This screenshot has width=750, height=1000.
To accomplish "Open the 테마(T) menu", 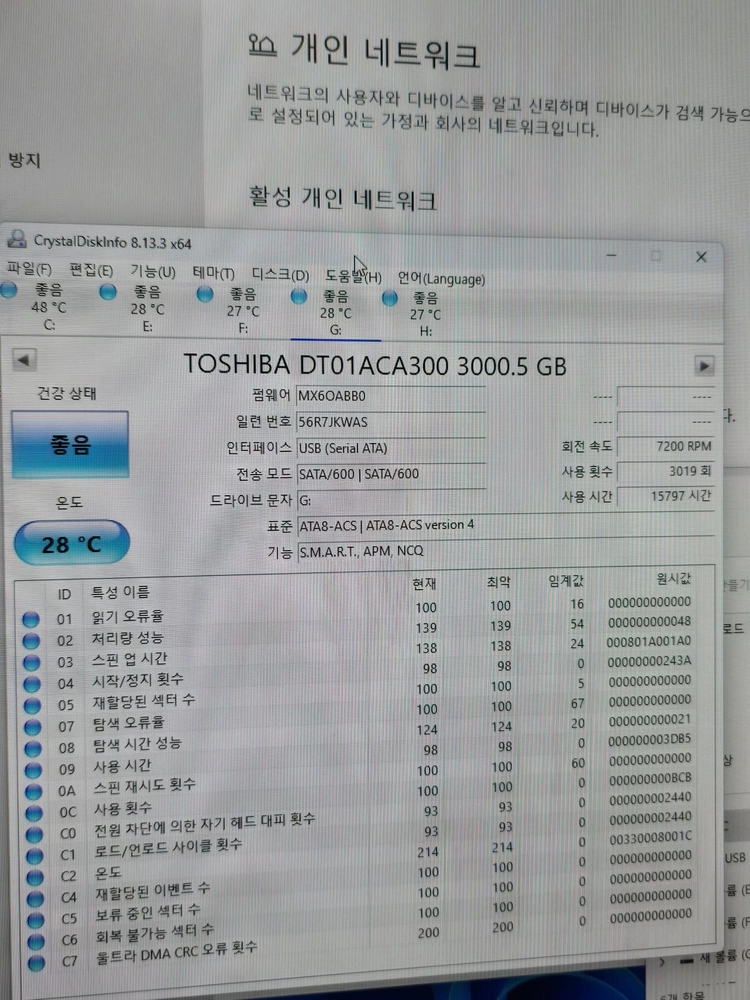I will point(214,274).
